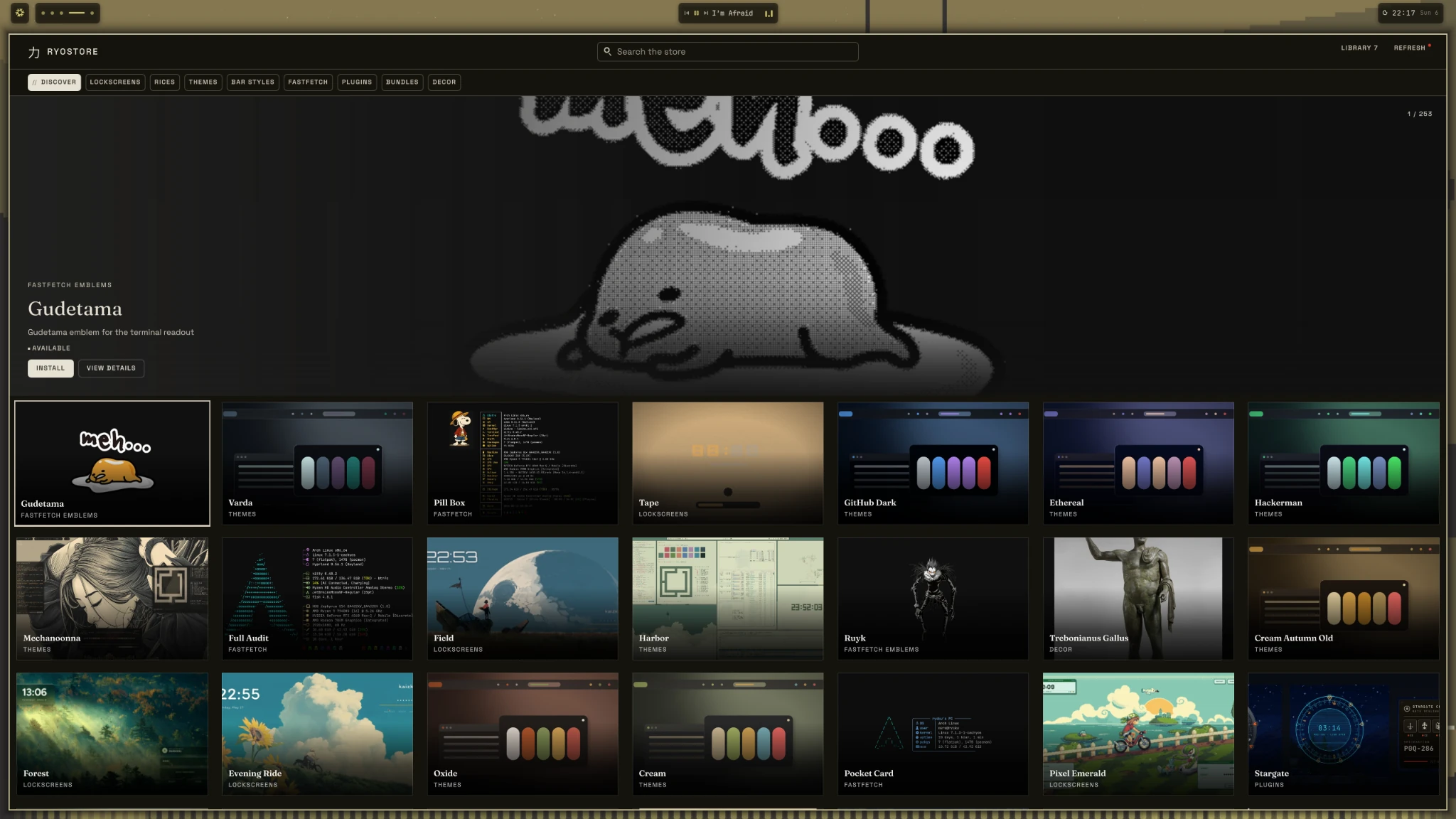Click the AVAILABLE status label

tap(49, 348)
